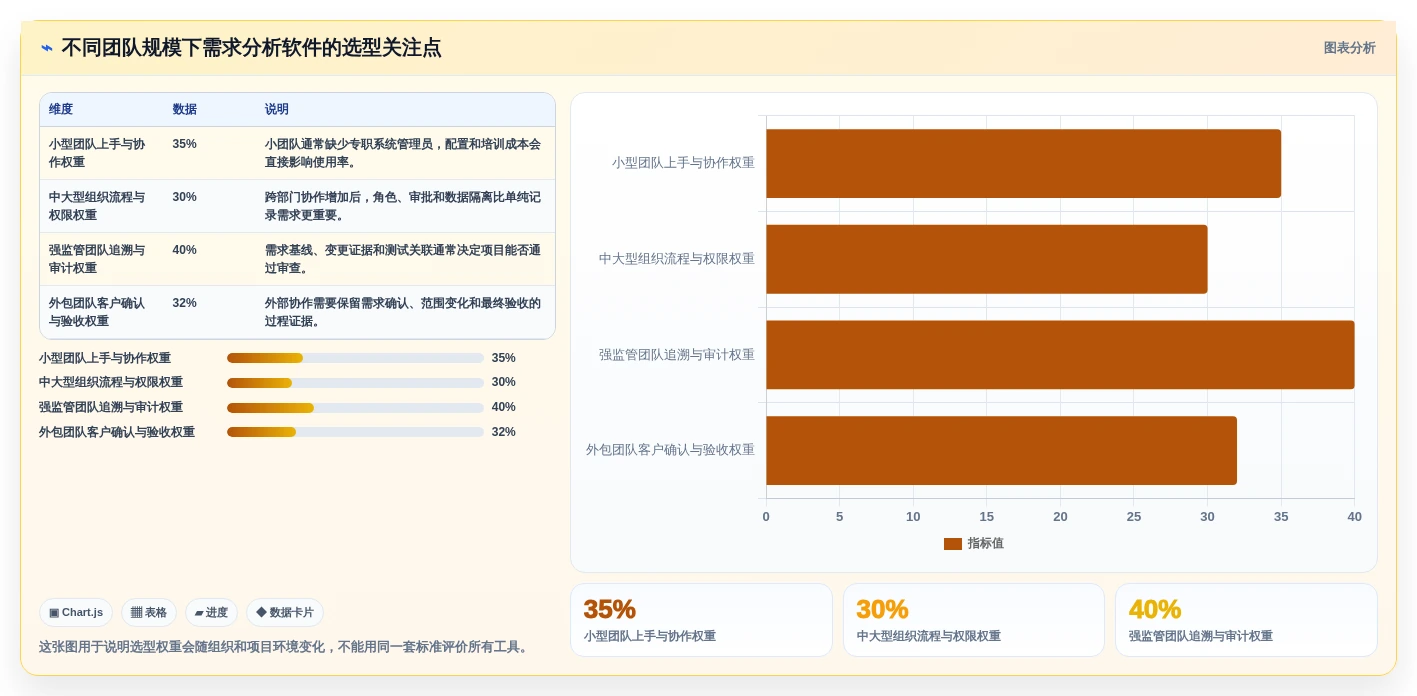Click the 32% value next to the progress bars

coord(504,432)
